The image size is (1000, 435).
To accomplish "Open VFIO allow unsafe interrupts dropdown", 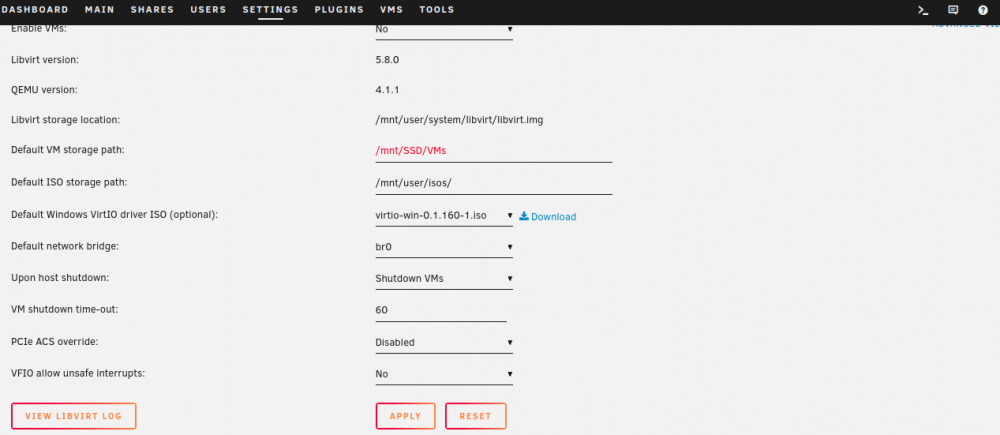I will coord(444,374).
